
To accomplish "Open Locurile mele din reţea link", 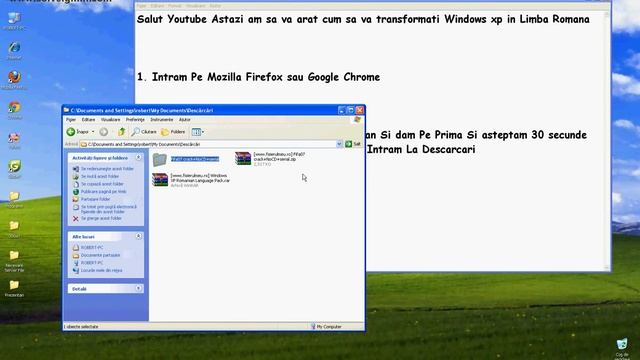I will (x=101, y=270).
